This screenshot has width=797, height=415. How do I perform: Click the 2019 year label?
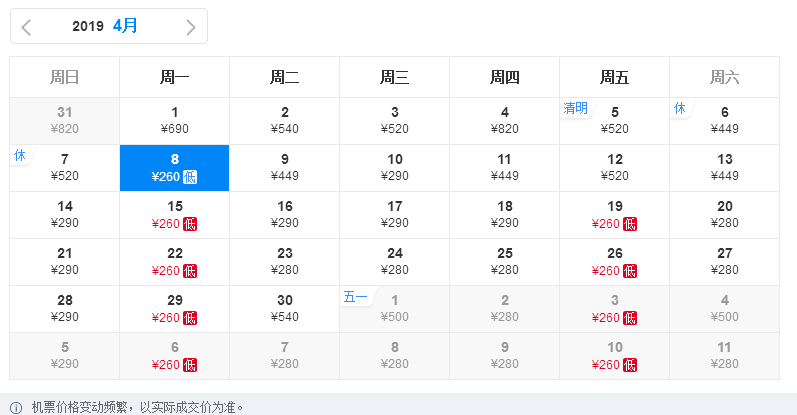[x=87, y=26]
